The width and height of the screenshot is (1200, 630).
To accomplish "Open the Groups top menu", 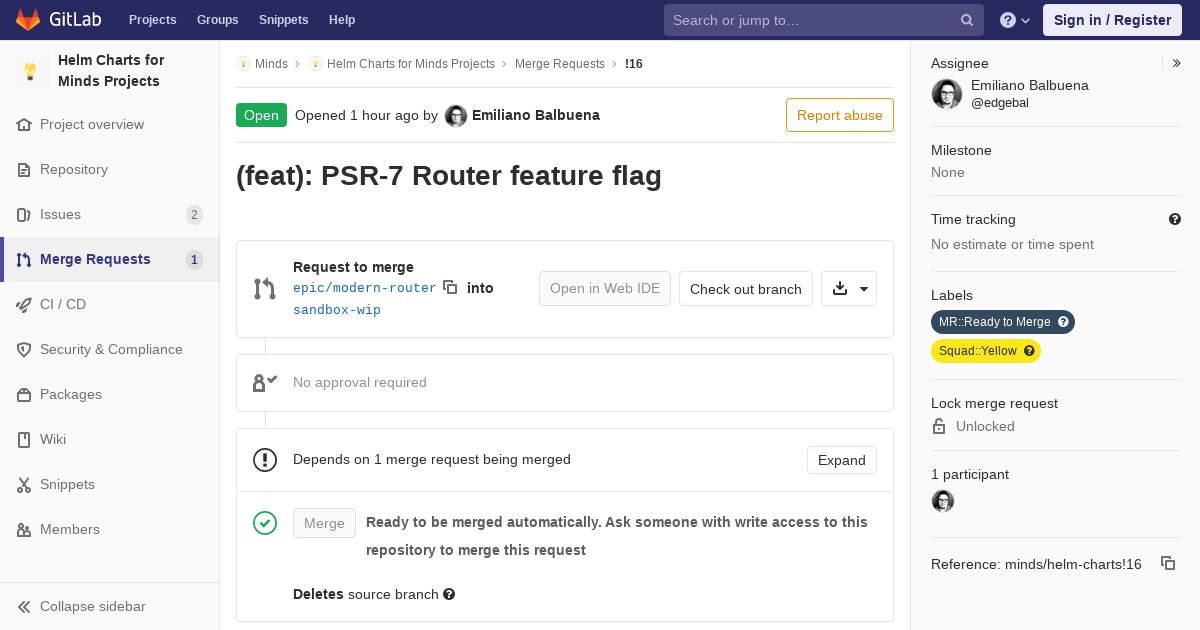I will pyautogui.click(x=217, y=20).
